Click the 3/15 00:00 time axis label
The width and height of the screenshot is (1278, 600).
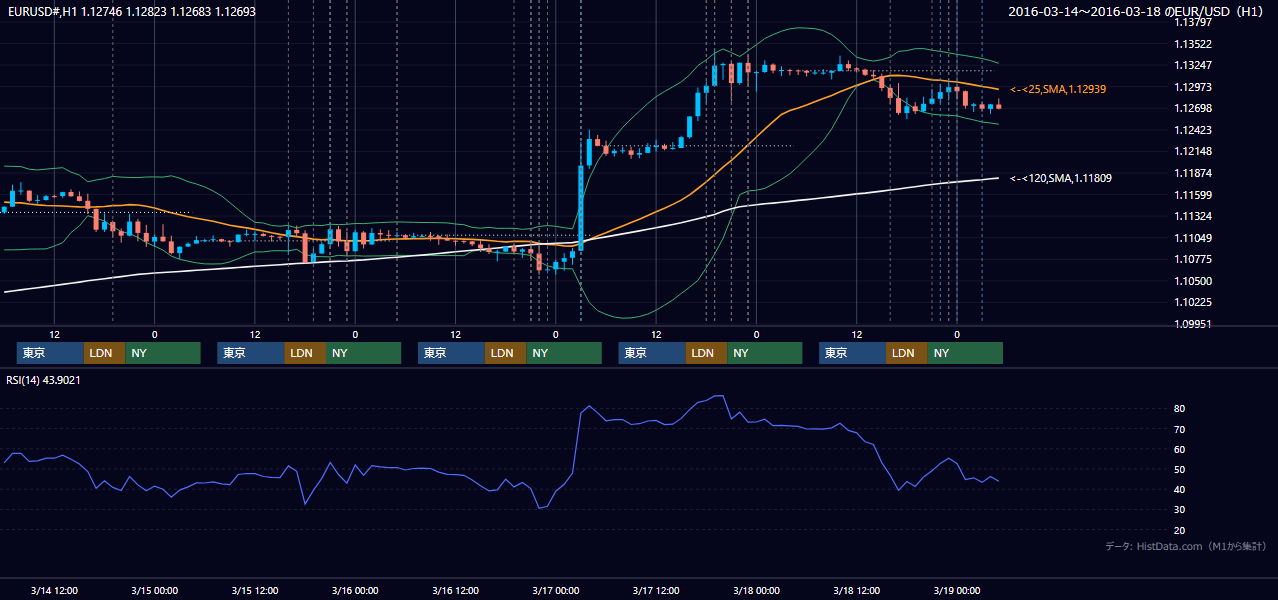pyautogui.click(x=154, y=590)
